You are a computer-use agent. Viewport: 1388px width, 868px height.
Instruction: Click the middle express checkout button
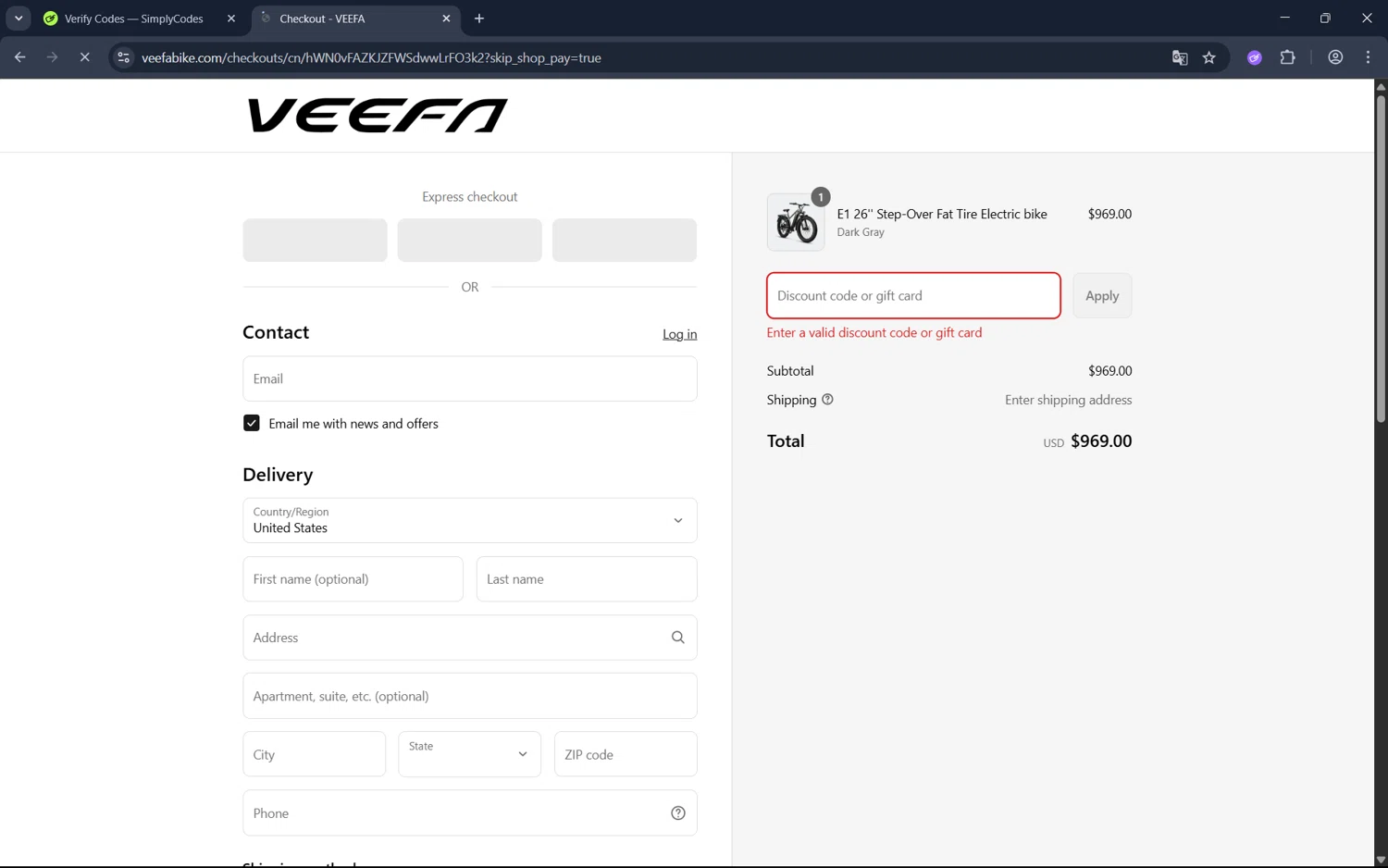[470, 241]
